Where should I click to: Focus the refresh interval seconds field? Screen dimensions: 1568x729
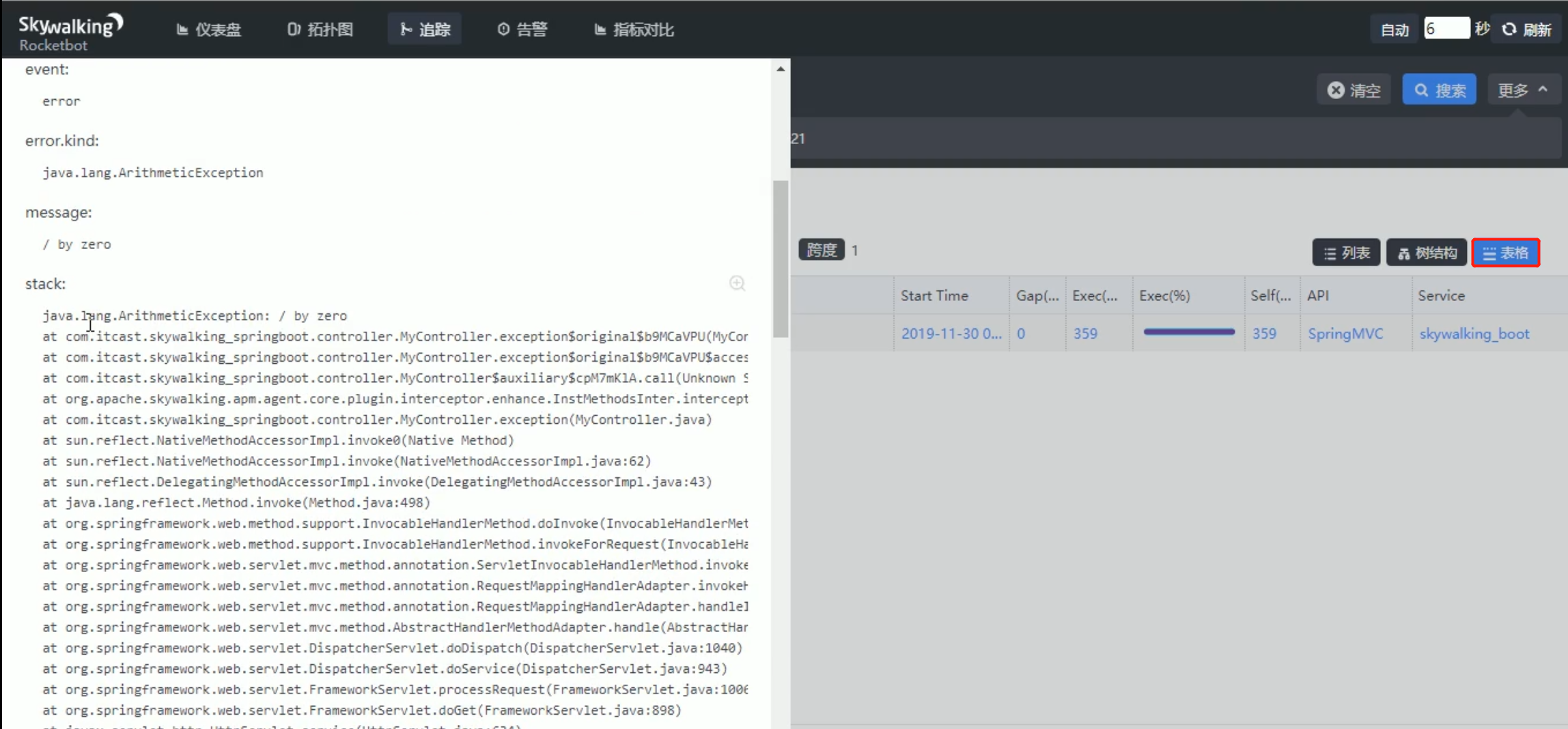(x=1446, y=29)
